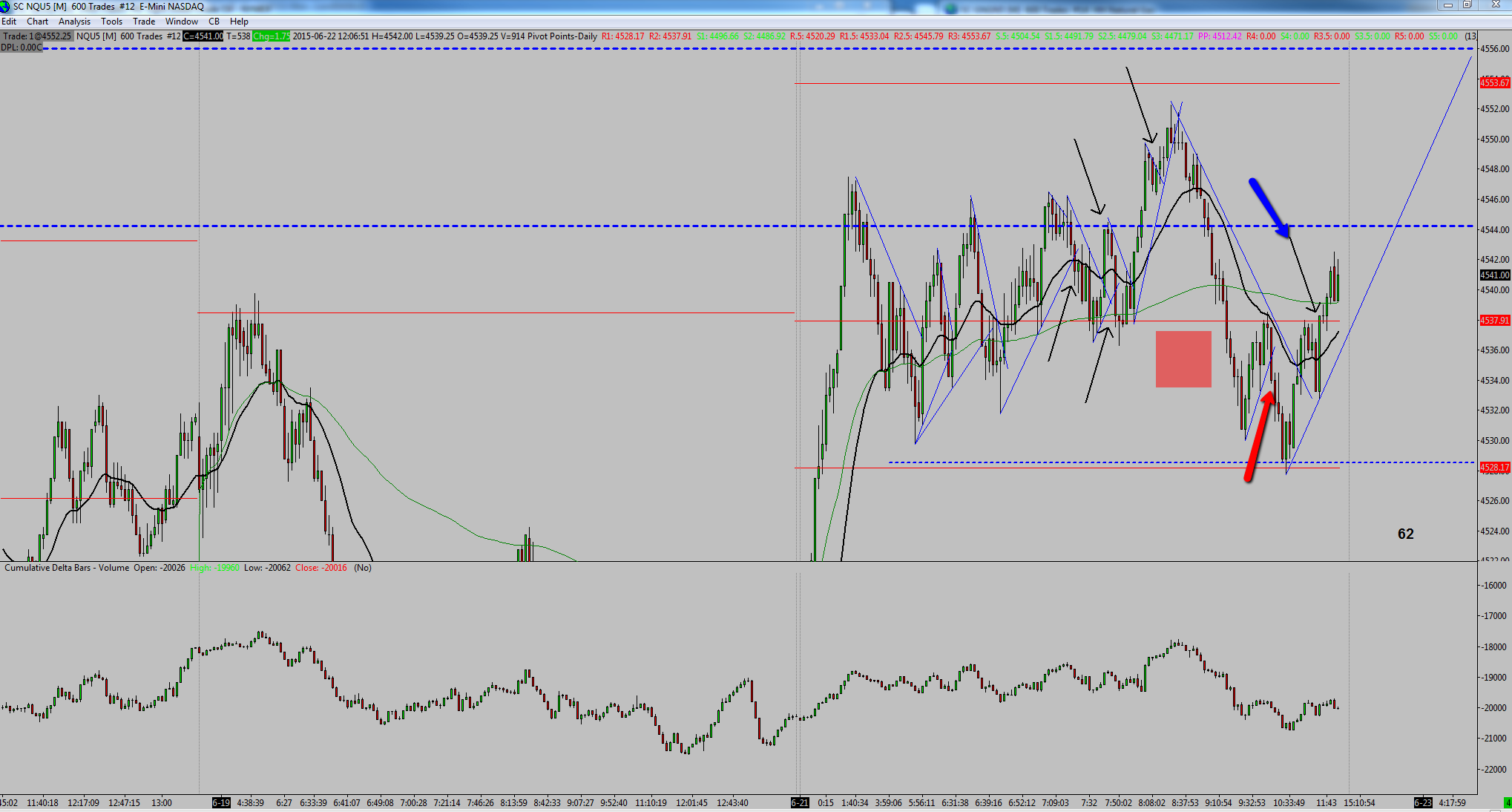Open the Tools menu

(x=111, y=22)
